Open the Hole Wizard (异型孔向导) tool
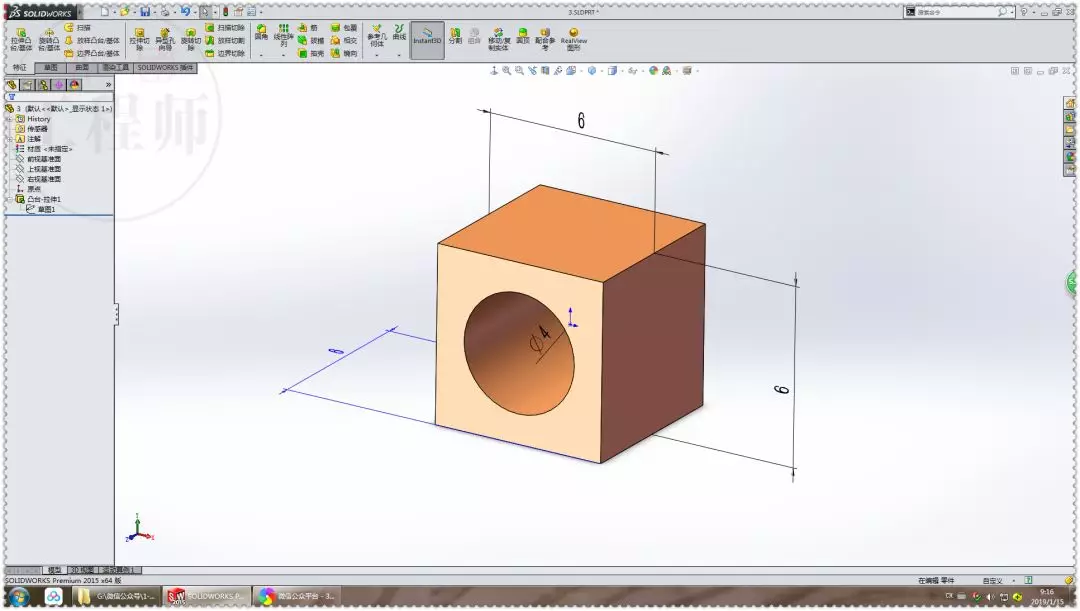 coord(165,40)
